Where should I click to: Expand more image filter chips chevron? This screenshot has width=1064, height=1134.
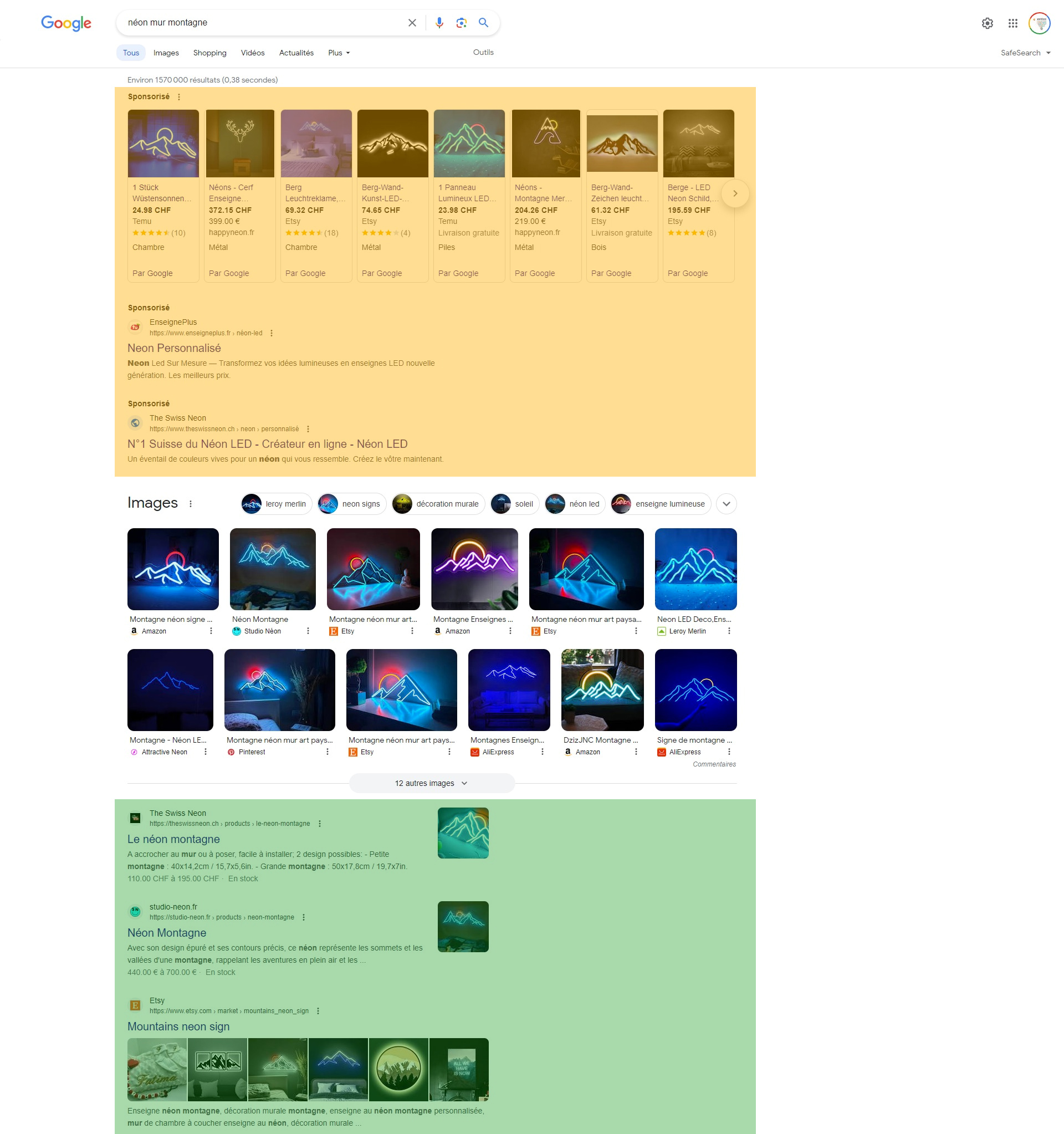727,504
